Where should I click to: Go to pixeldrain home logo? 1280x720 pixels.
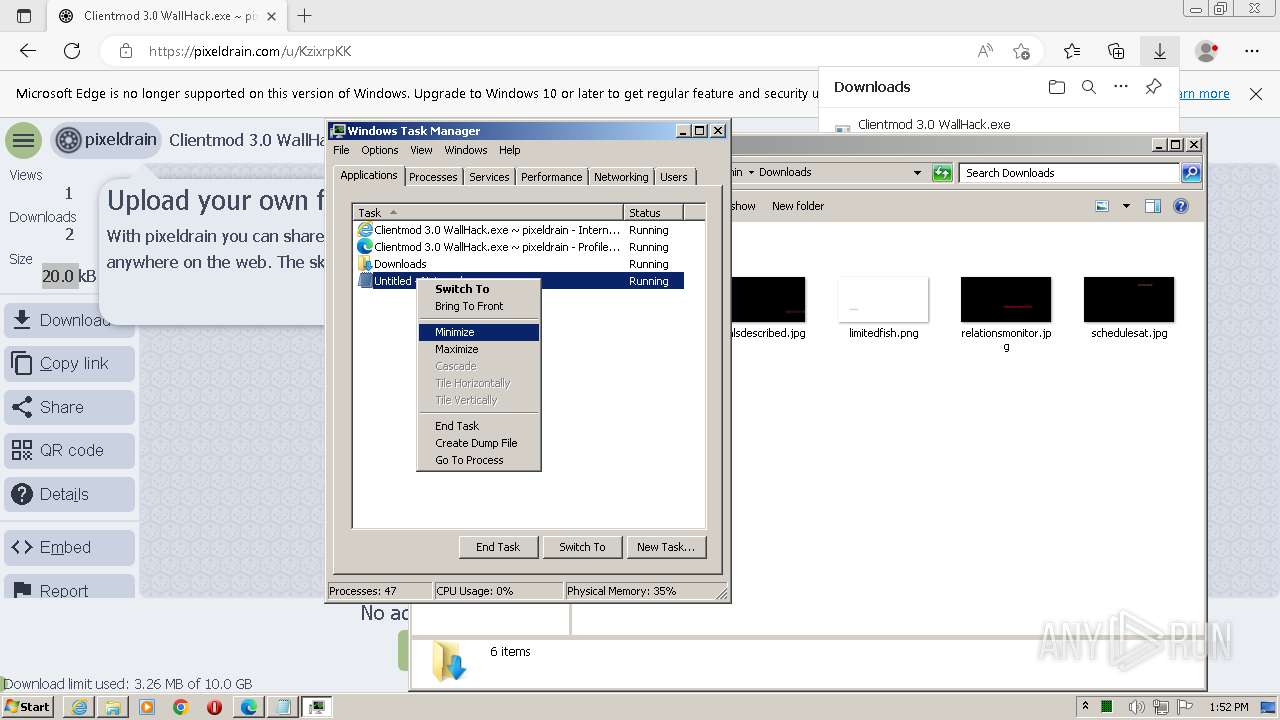pos(107,140)
